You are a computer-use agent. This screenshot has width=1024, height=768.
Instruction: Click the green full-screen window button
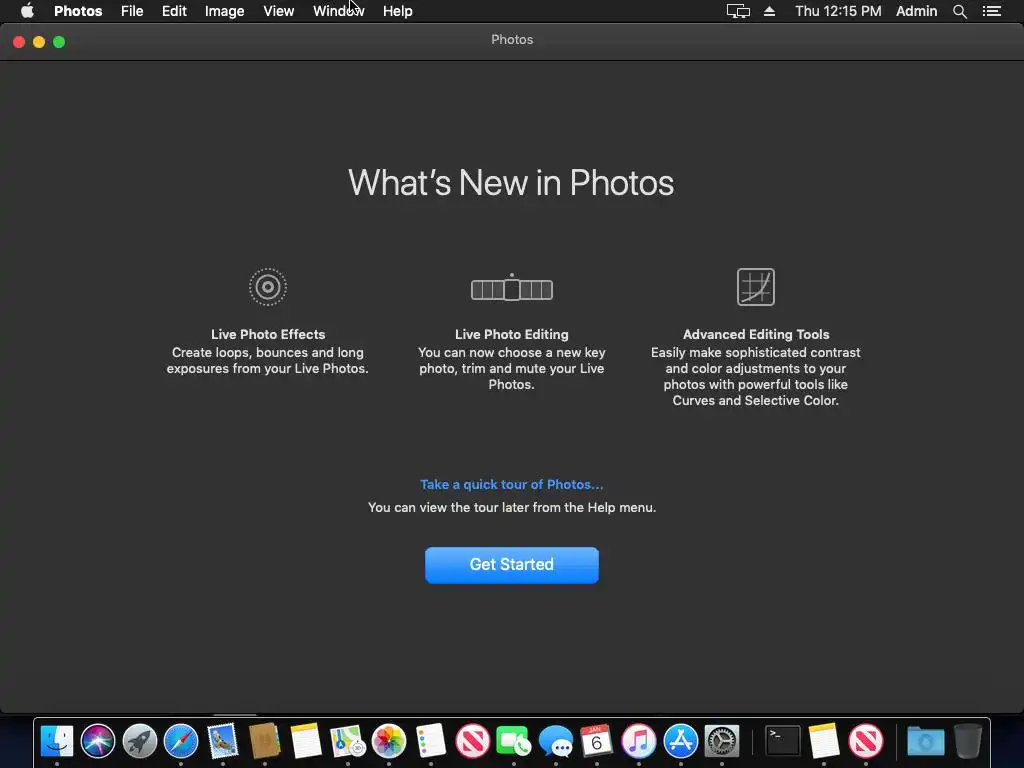(x=59, y=42)
